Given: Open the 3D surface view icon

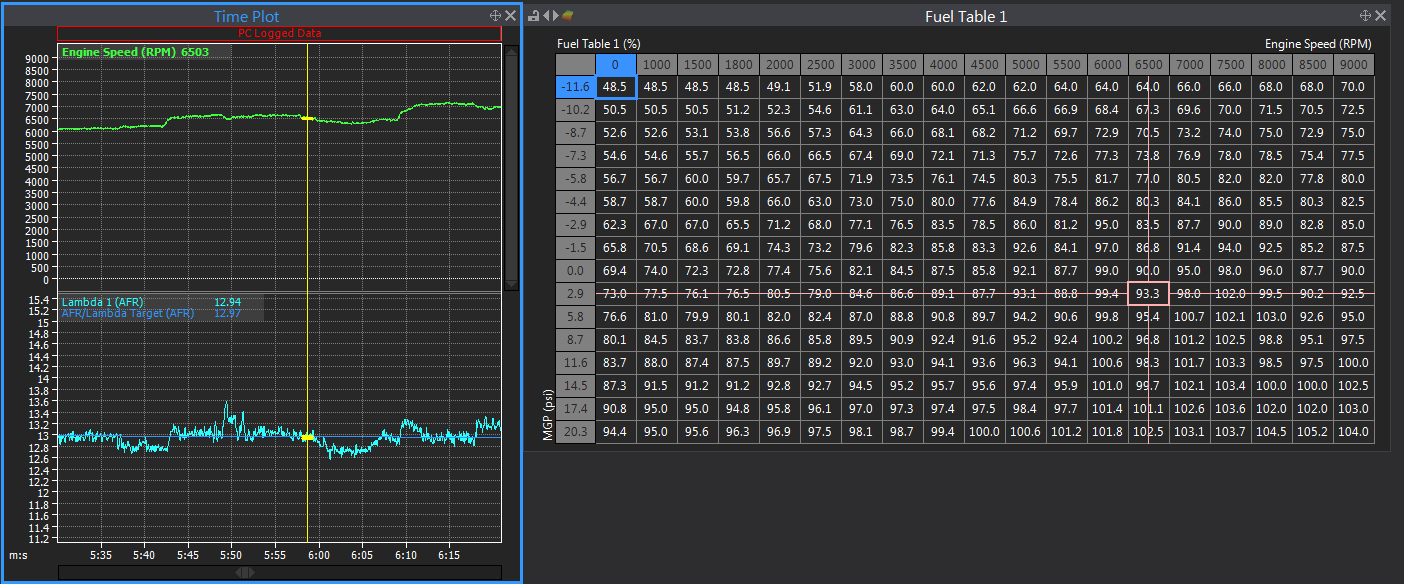Looking at the screenshot, I should pyautogui.click(x=567, y=16).
